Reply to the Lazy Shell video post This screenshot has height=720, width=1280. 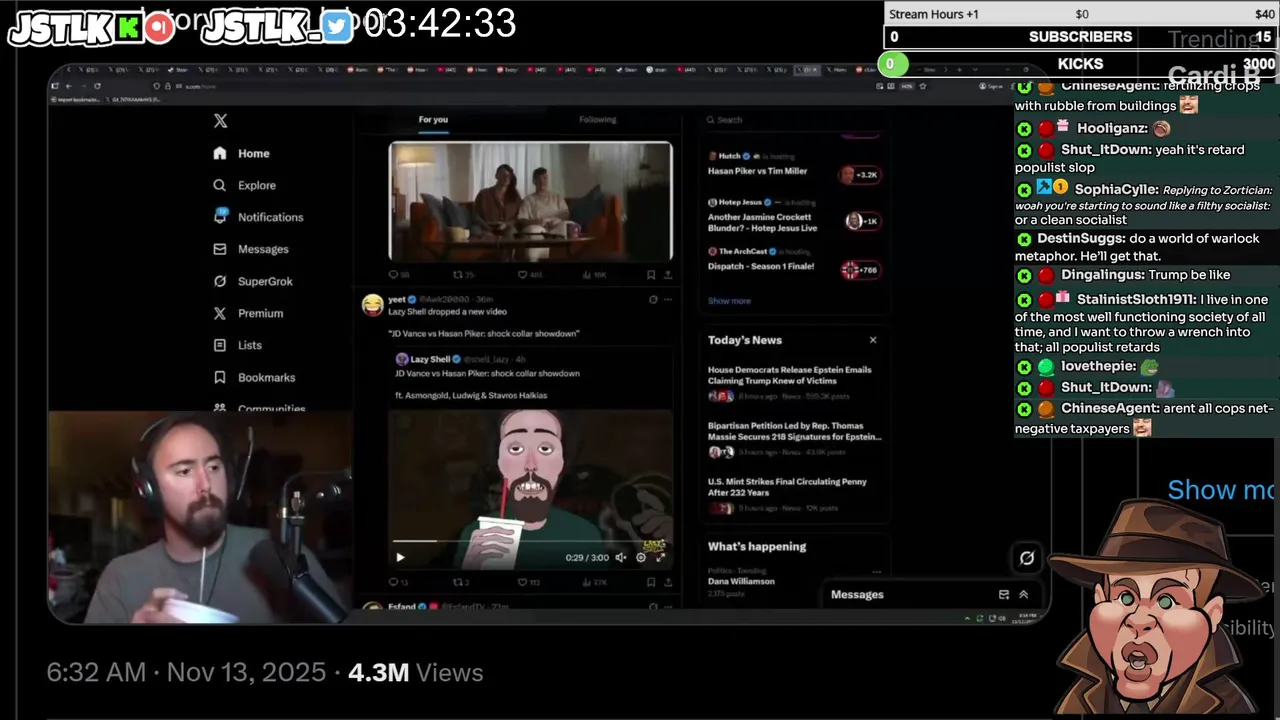pyautogui.click(x=398, y=582)
